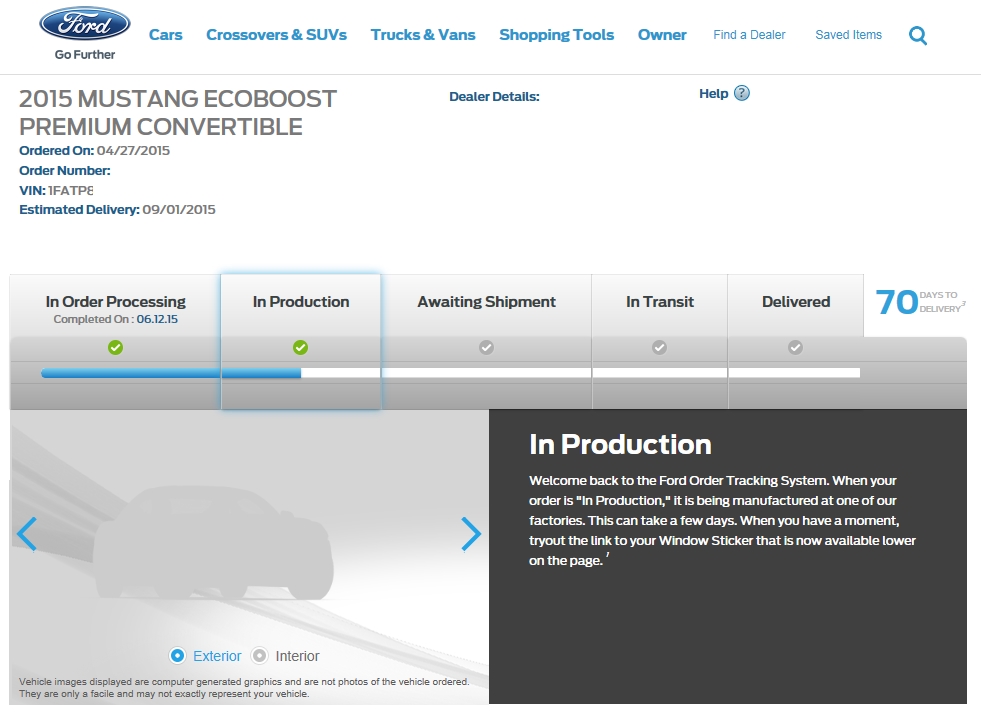Click the Saved Items link
The height and width of the screenshot is (712, 981).
pyautogui.click(x=848, y=35)
